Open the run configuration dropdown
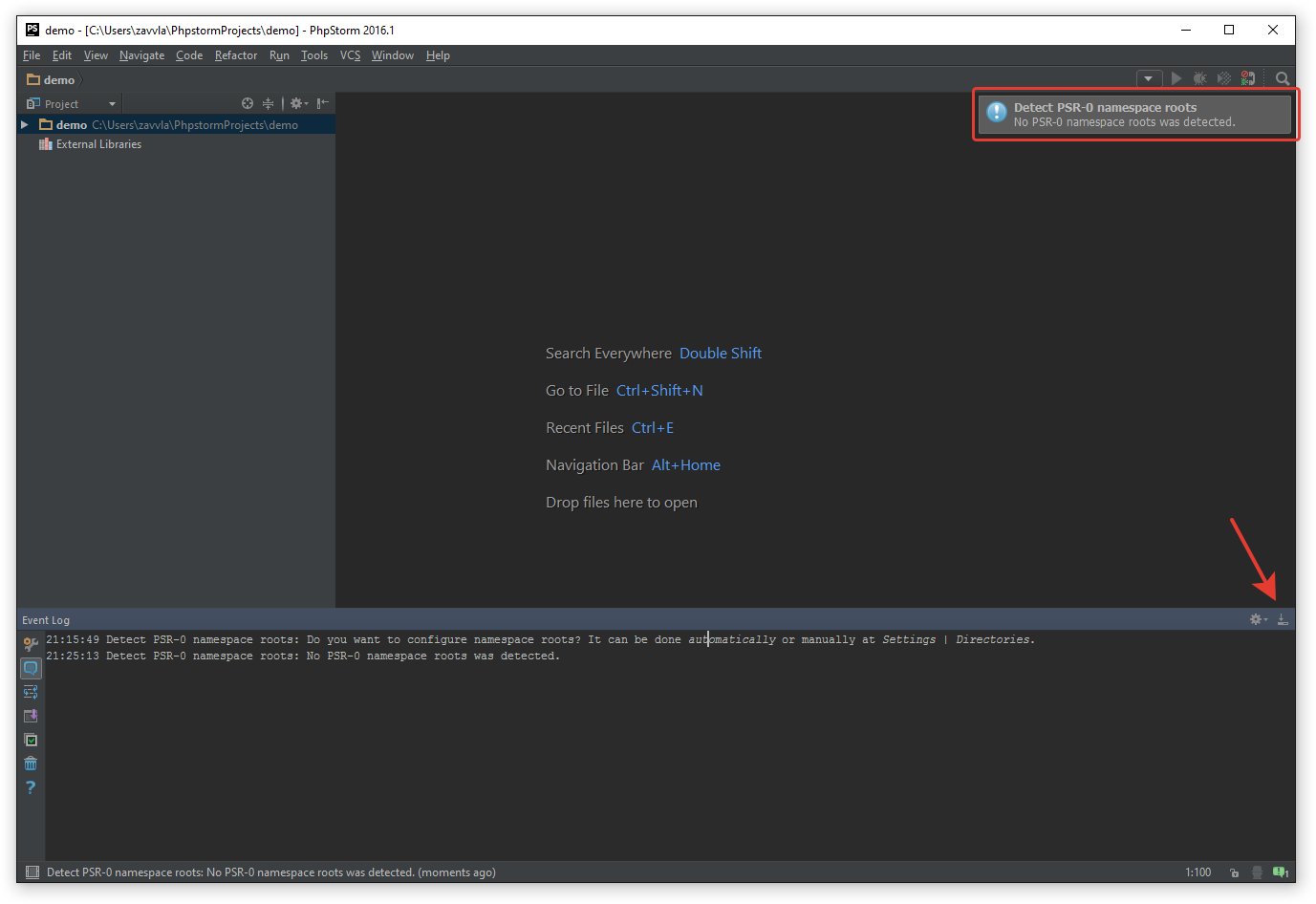This screenshot has height=904, width=1316. (x=1149, y=78)
